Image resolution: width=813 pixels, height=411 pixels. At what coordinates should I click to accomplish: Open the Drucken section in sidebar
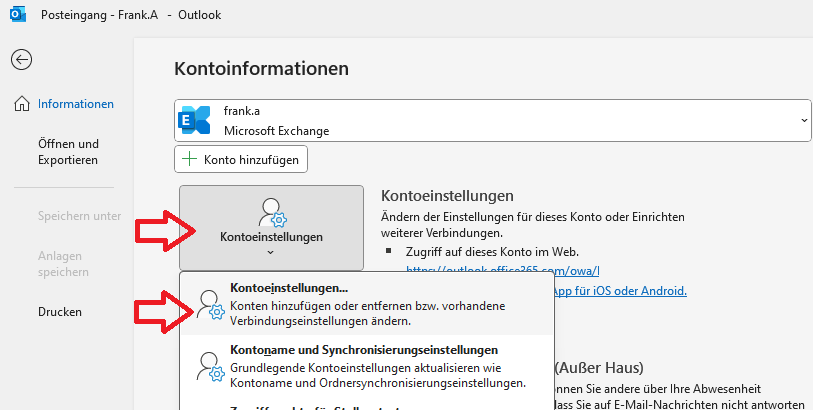[60, 312]
